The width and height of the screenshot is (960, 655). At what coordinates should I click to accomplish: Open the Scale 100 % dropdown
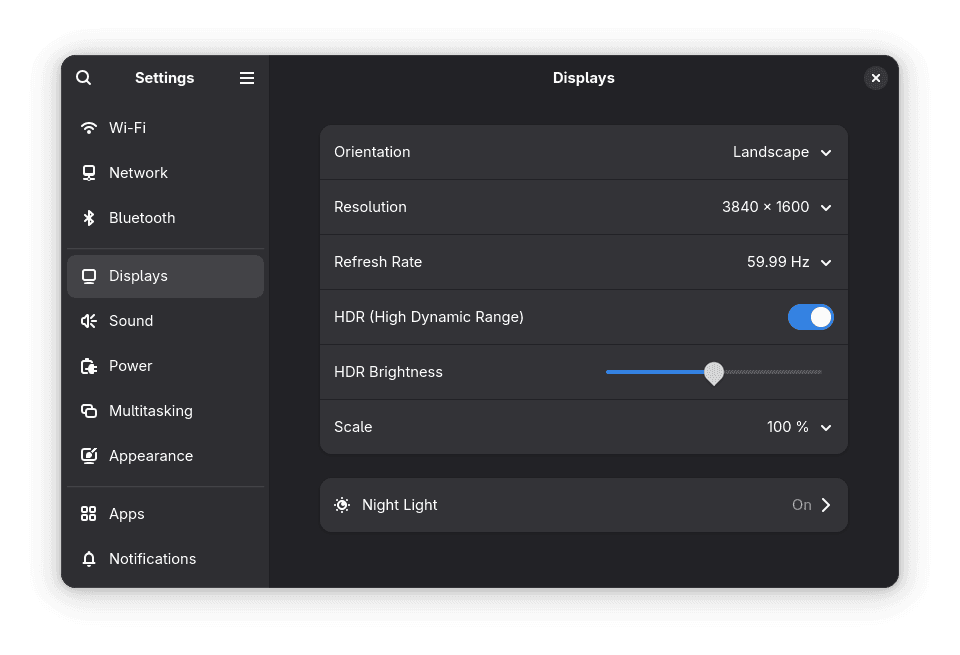pyautogui.click(x=799, y=427)
